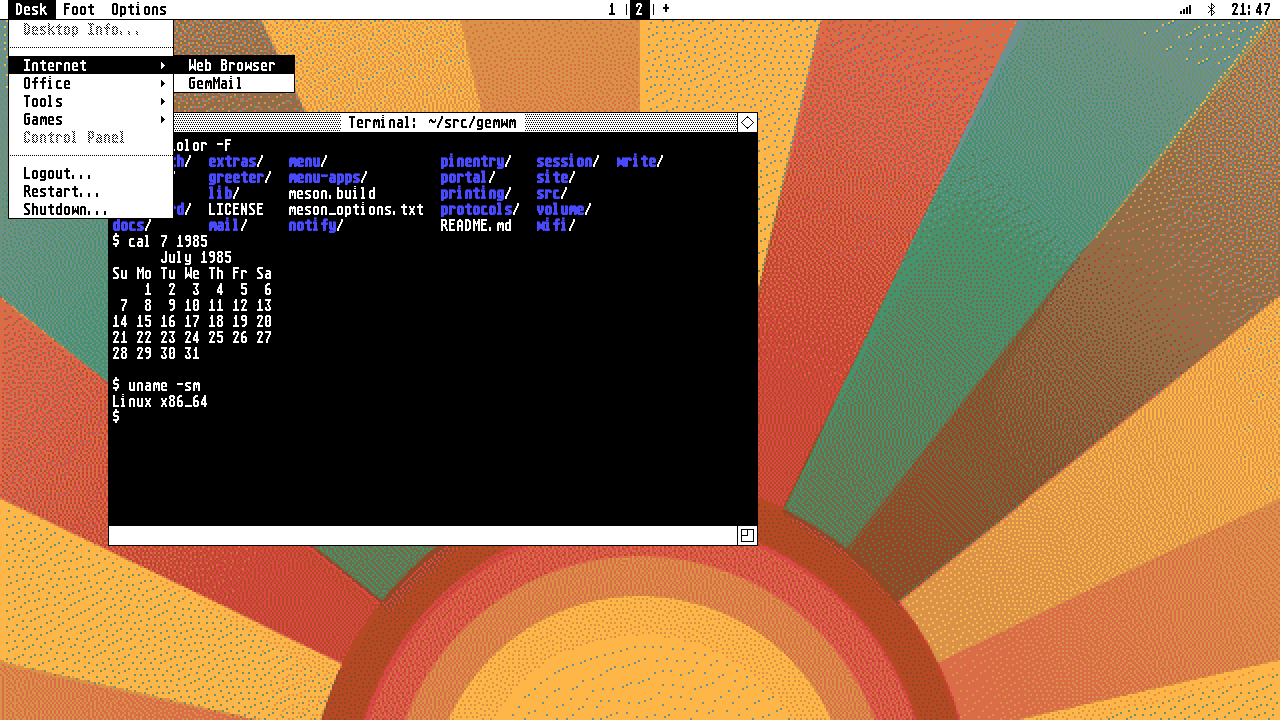1280x720 pixels.
Task: Click the site/ directory entry
Action: [556, 177]
